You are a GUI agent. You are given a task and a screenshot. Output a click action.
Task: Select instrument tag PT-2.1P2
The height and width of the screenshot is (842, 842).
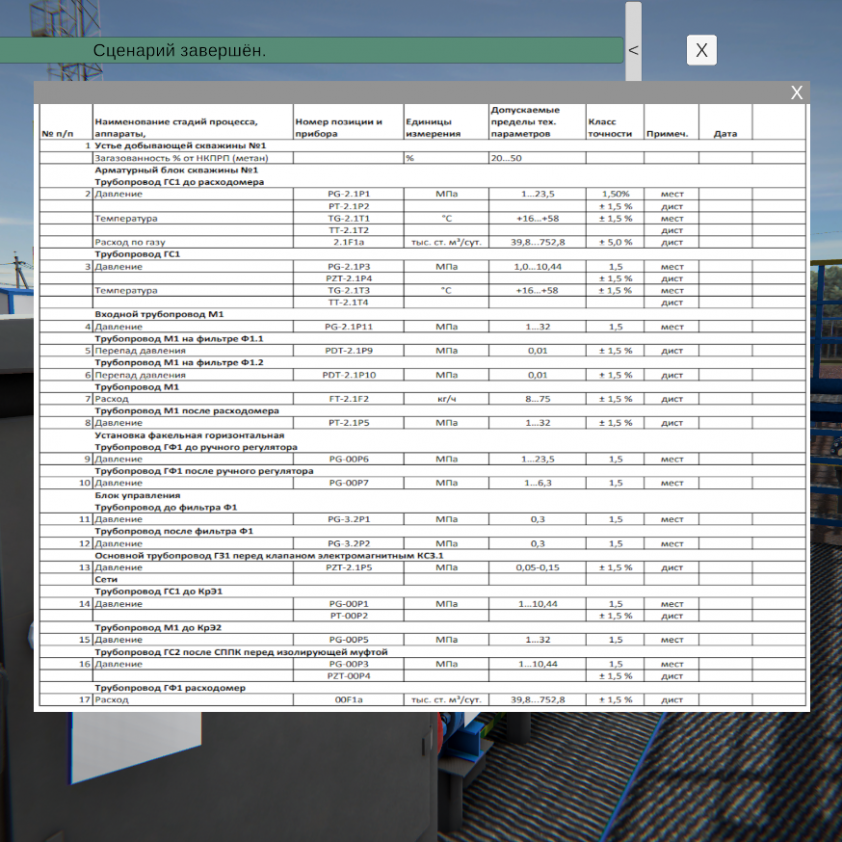pyautogui.click(x=349, y=206)
